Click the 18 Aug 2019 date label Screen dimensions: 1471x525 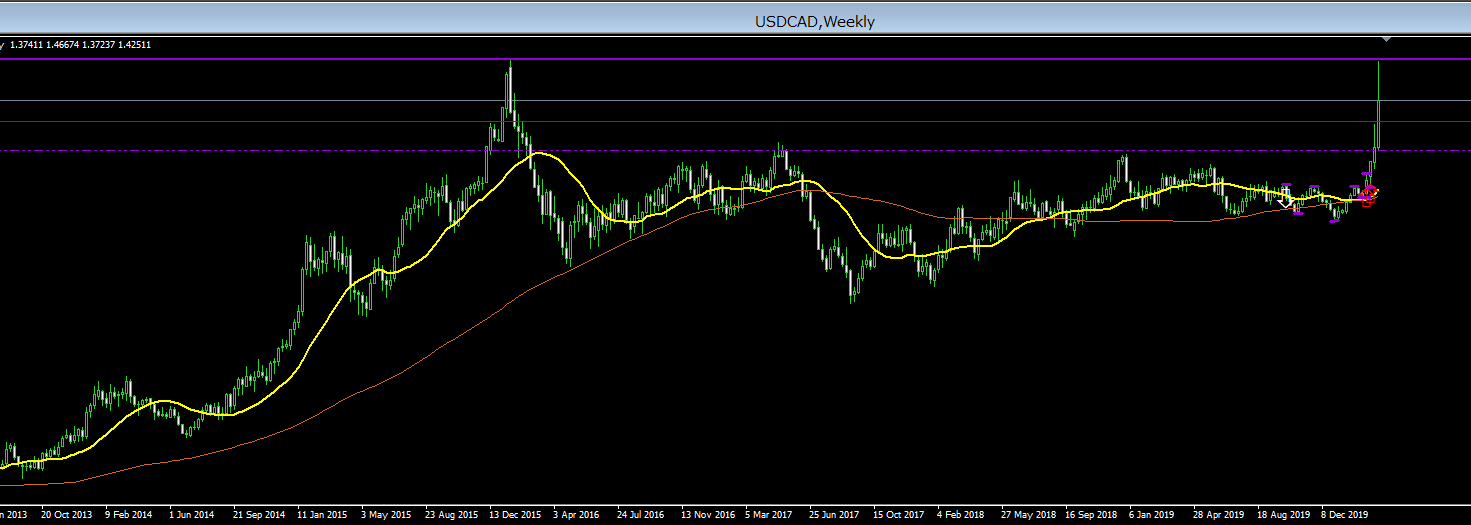point(1284,515)
